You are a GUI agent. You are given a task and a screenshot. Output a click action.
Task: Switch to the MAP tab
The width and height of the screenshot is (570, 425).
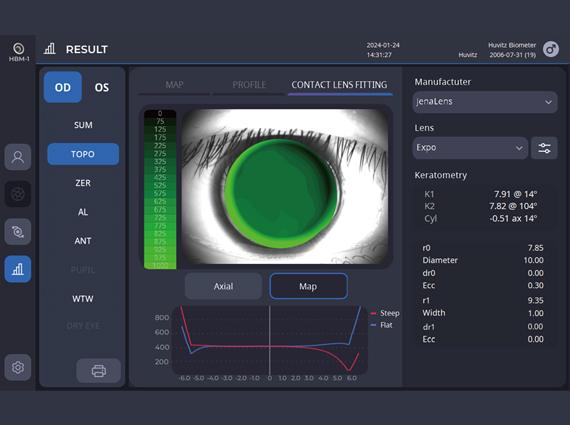pos(174,85)
